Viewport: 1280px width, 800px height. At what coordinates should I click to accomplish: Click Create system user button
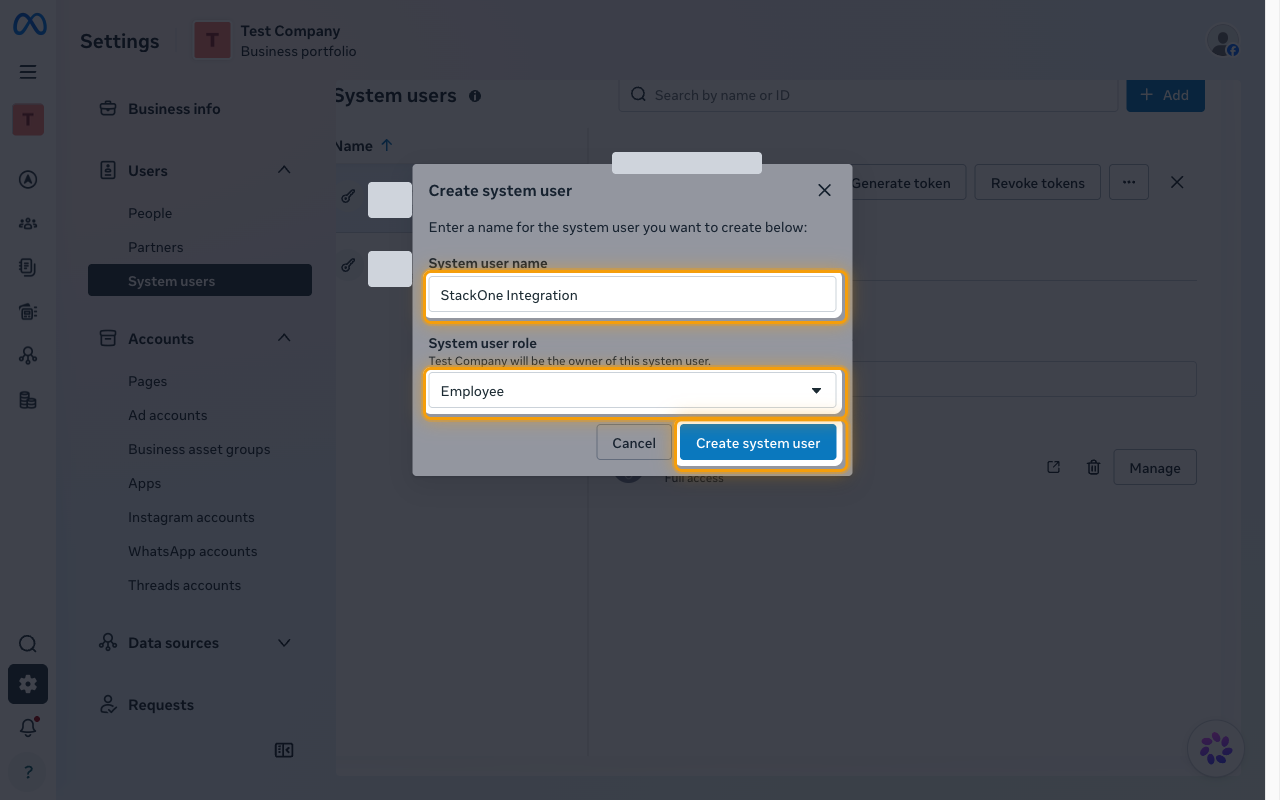758,443
